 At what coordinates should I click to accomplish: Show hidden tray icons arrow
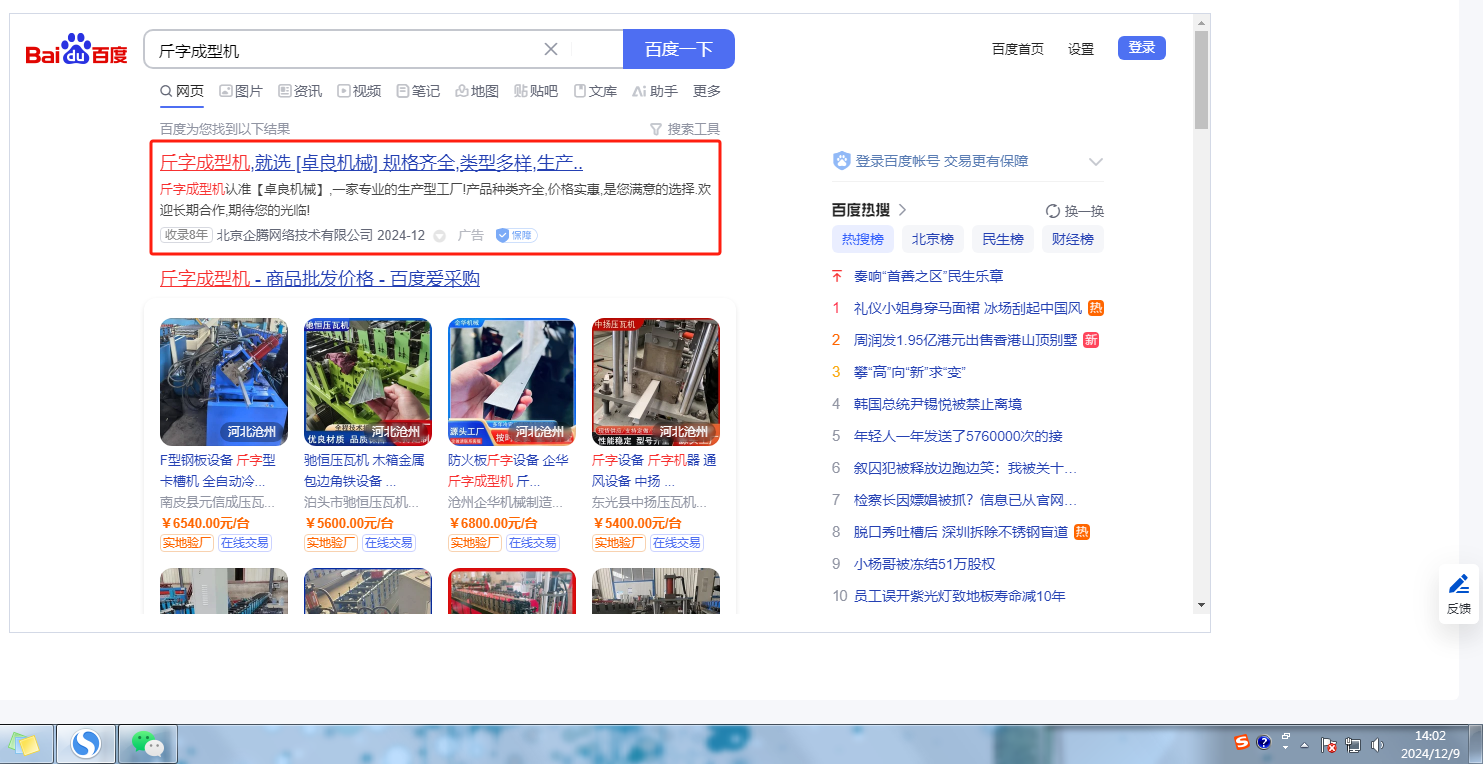coord(1304,745)
